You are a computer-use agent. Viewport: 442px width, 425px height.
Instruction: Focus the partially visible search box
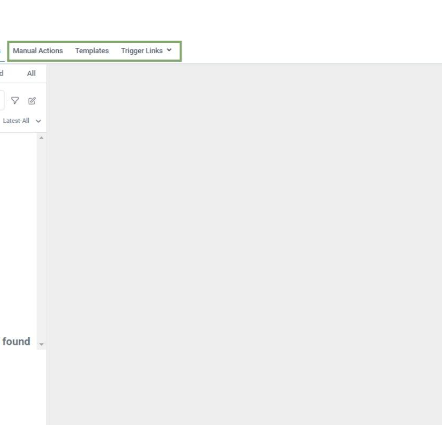[x=2, y=100]
